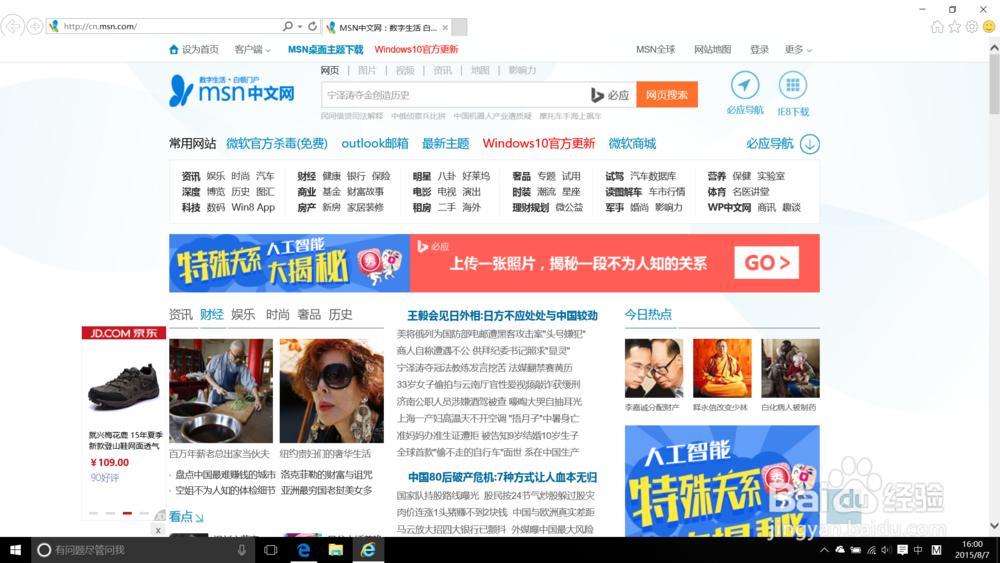The height and width of the screenshot is (563, 1000).
Task: Select the 网页 search tab
Action: click(x=330, y=70)
